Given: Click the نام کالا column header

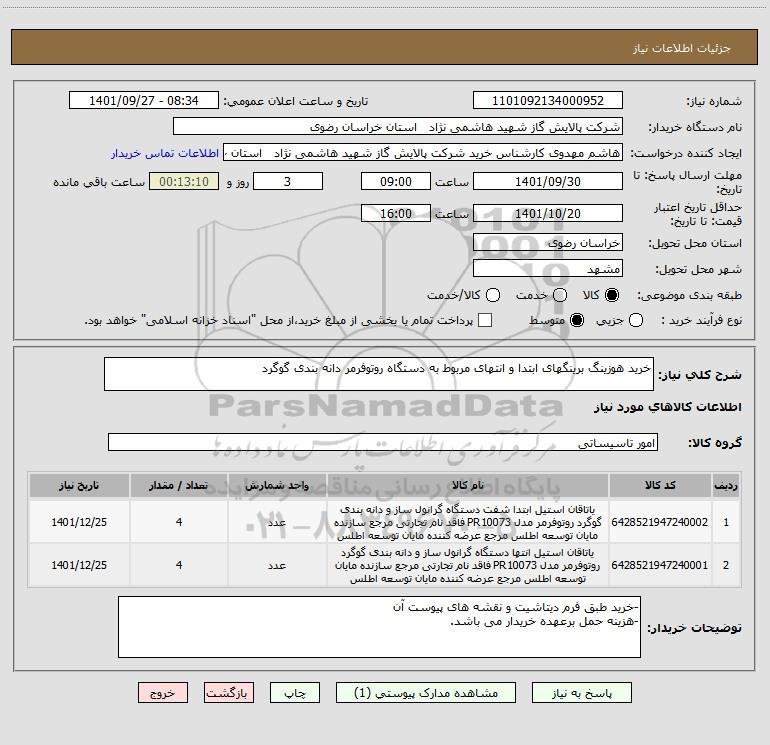Looking at the screenshot, I should pyautogui.click(x=468, y=485).
